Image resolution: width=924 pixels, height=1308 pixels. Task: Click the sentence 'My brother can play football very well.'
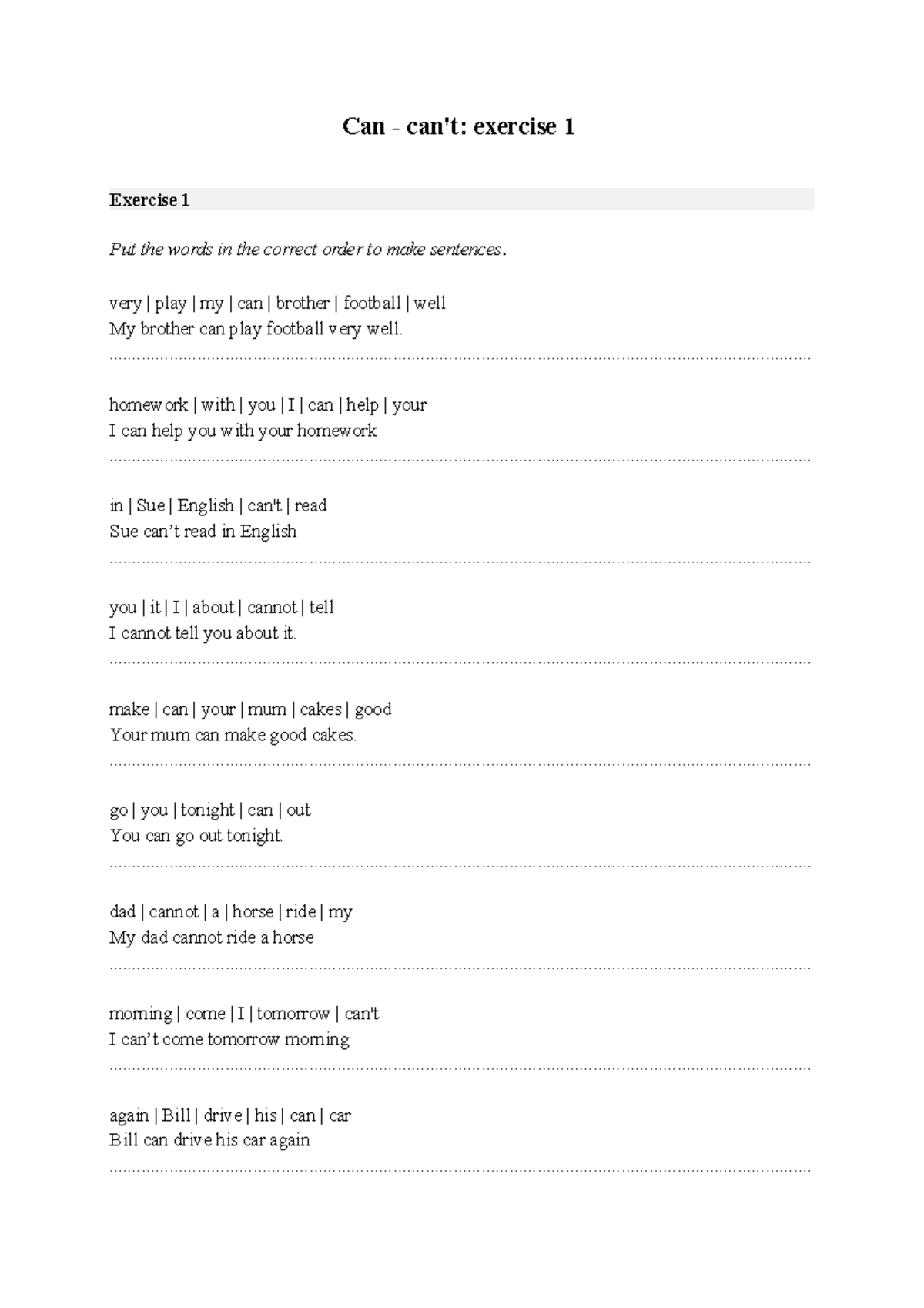click(x=256, y=329)
